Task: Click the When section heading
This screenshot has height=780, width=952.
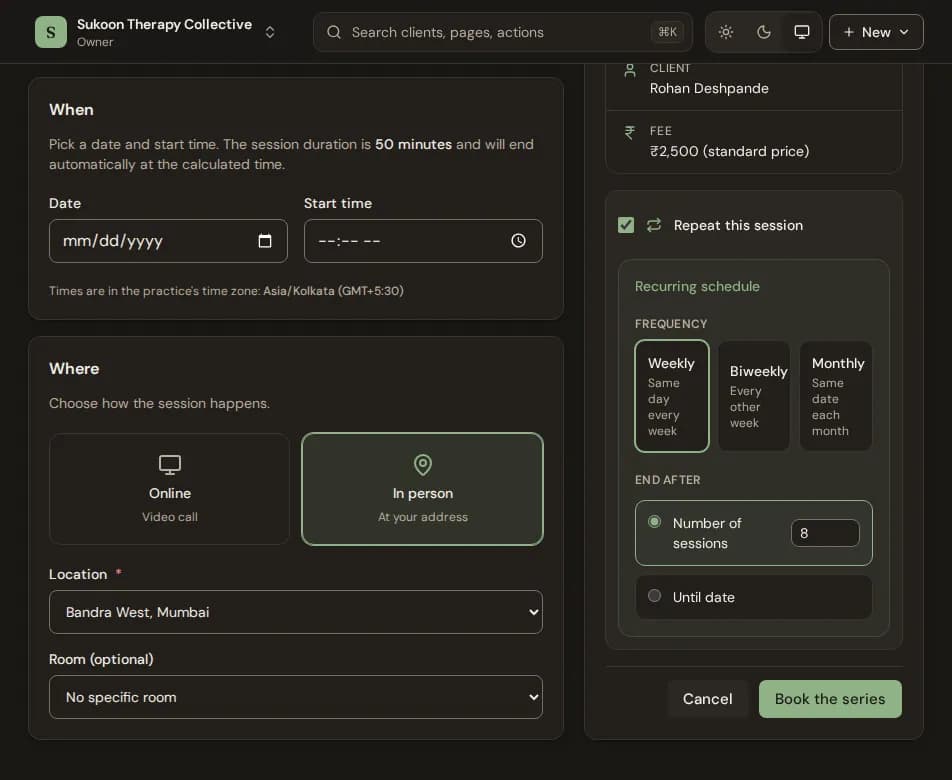Action: pos(71,110)
